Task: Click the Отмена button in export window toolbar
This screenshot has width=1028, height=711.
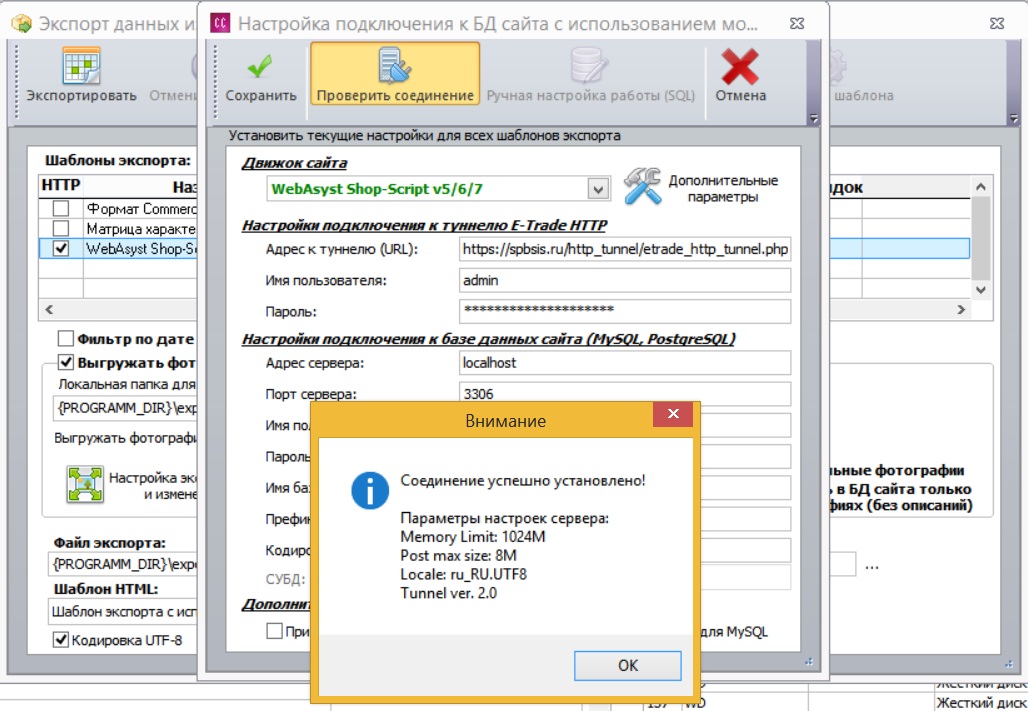Action: (173, 74)
